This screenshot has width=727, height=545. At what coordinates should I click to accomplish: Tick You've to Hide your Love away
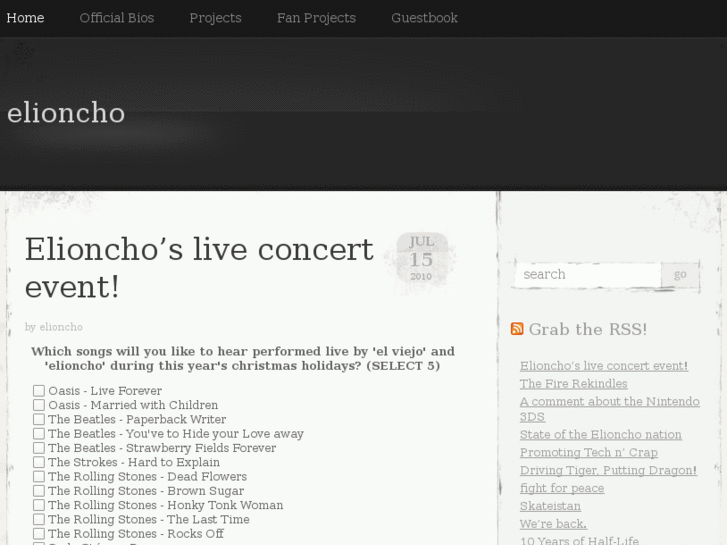pos(39,434)
